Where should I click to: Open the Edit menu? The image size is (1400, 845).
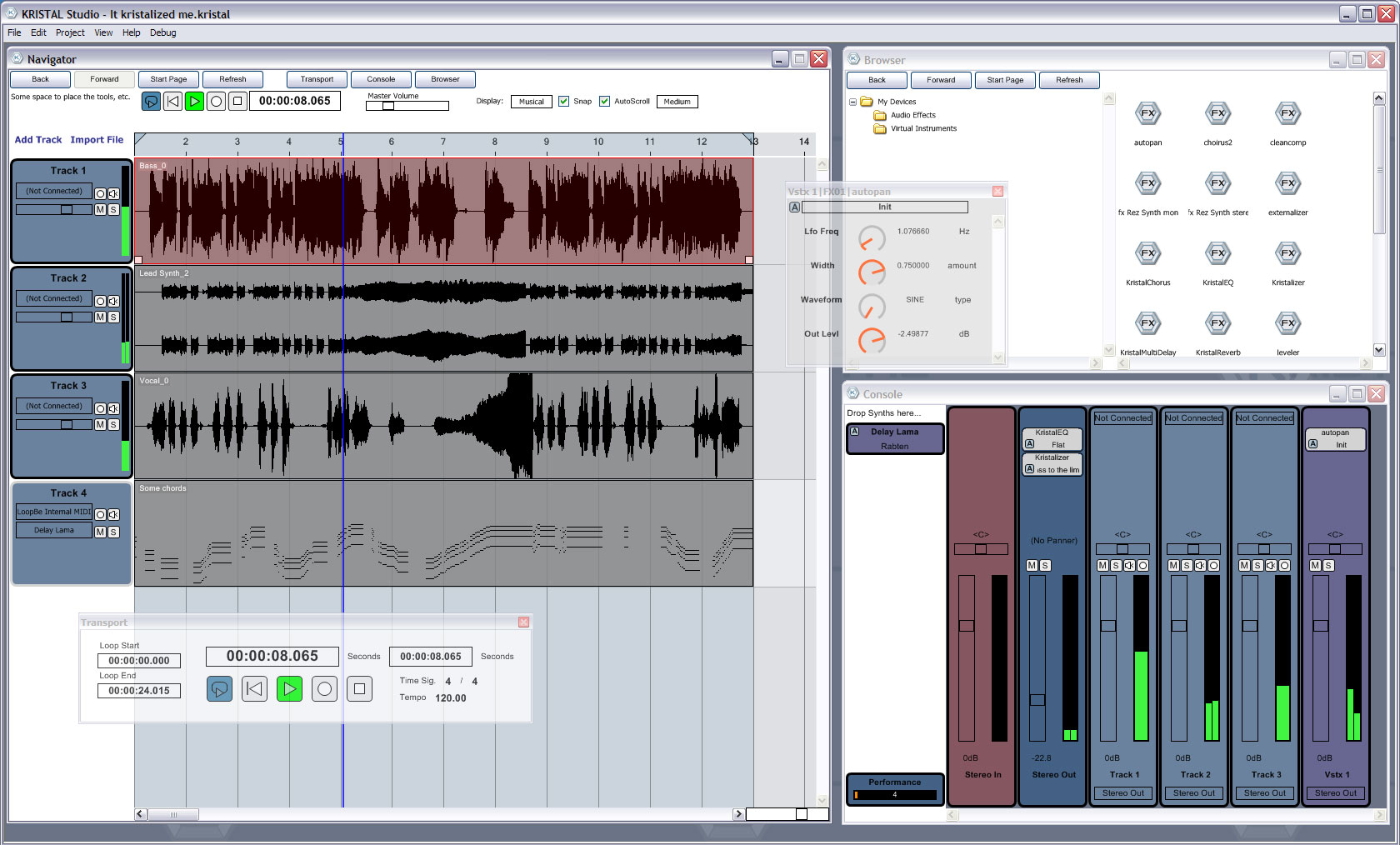pyautogui.click(x=38, y=32)
